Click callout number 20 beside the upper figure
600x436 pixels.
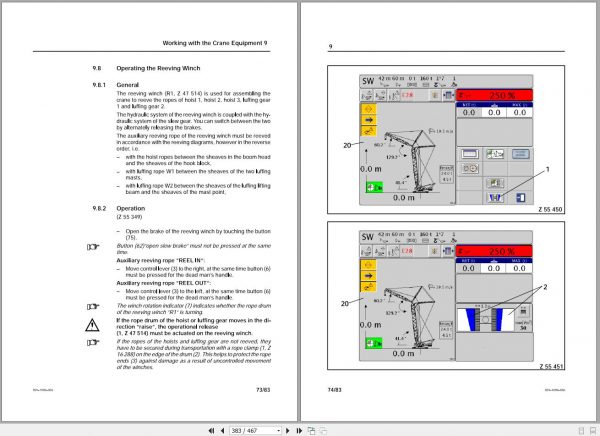(x=347, y=145)
